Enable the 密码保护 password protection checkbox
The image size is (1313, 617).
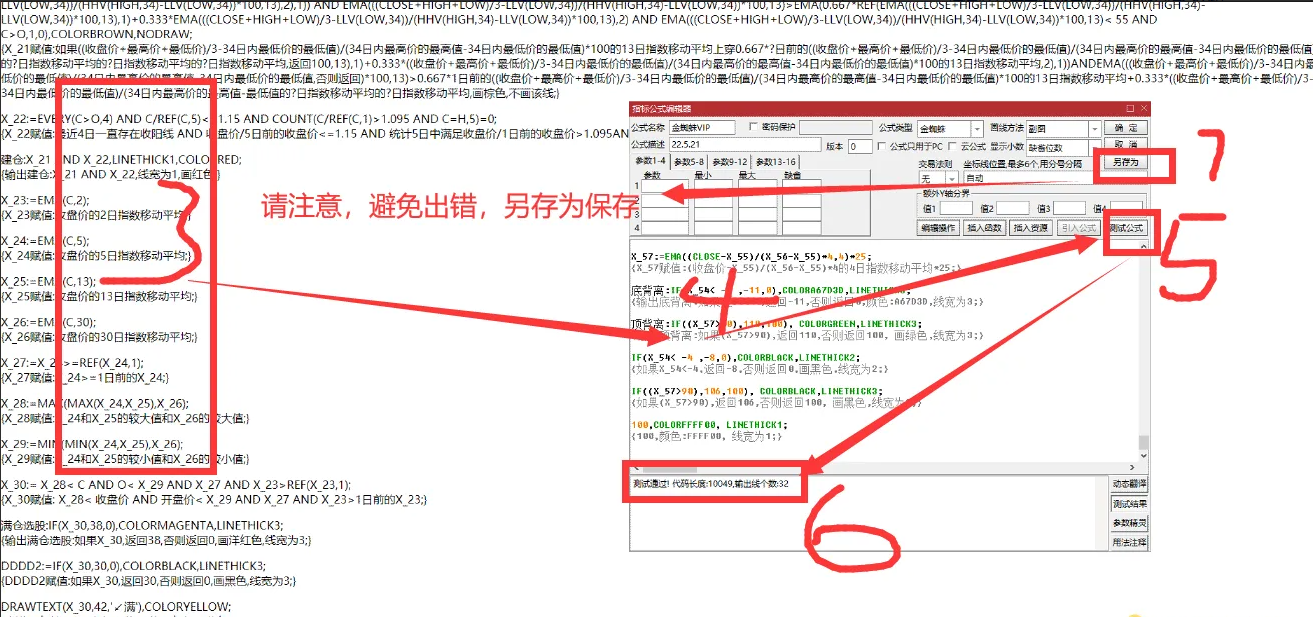752,127
